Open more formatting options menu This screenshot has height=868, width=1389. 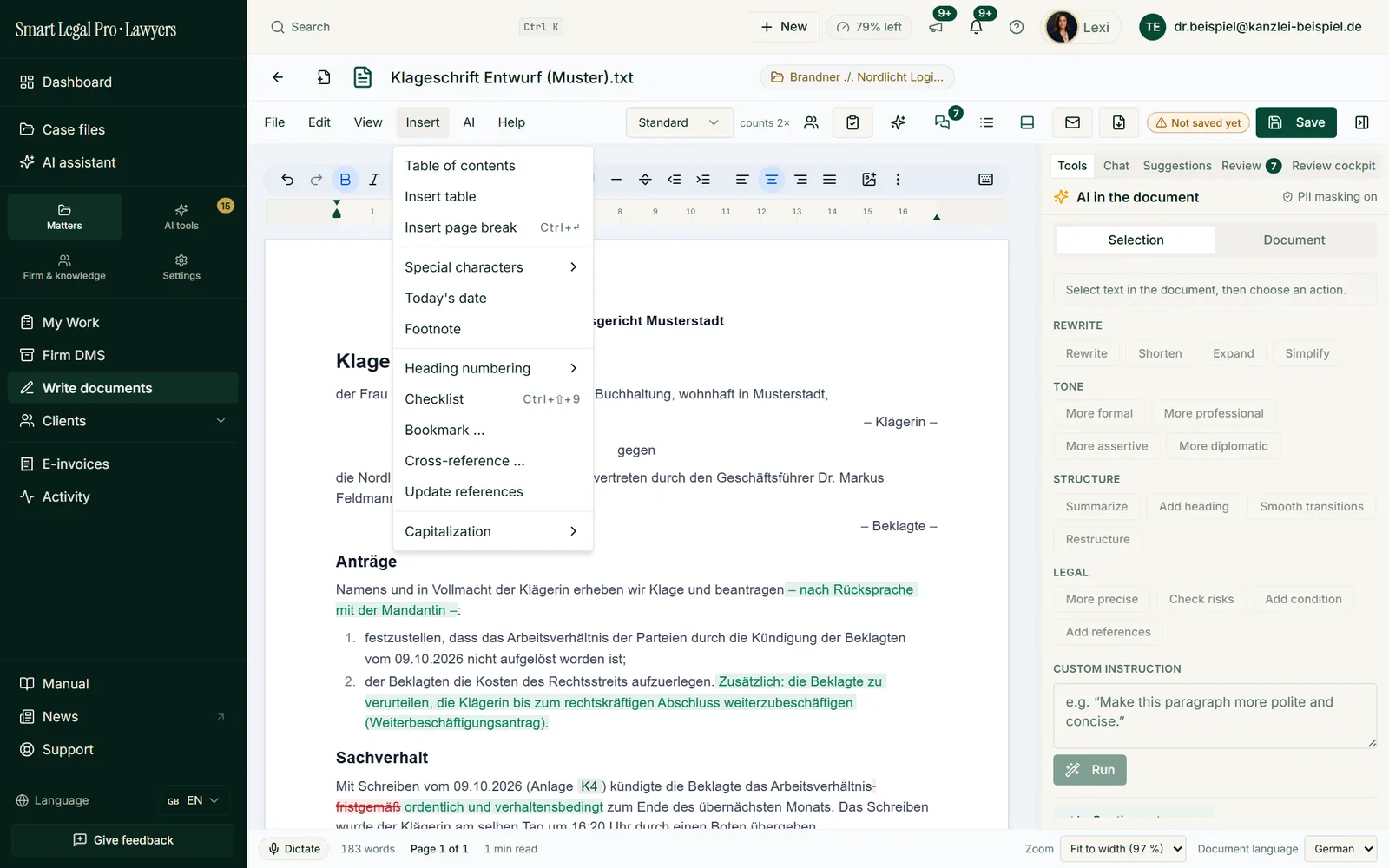click(x=898, y=180)
